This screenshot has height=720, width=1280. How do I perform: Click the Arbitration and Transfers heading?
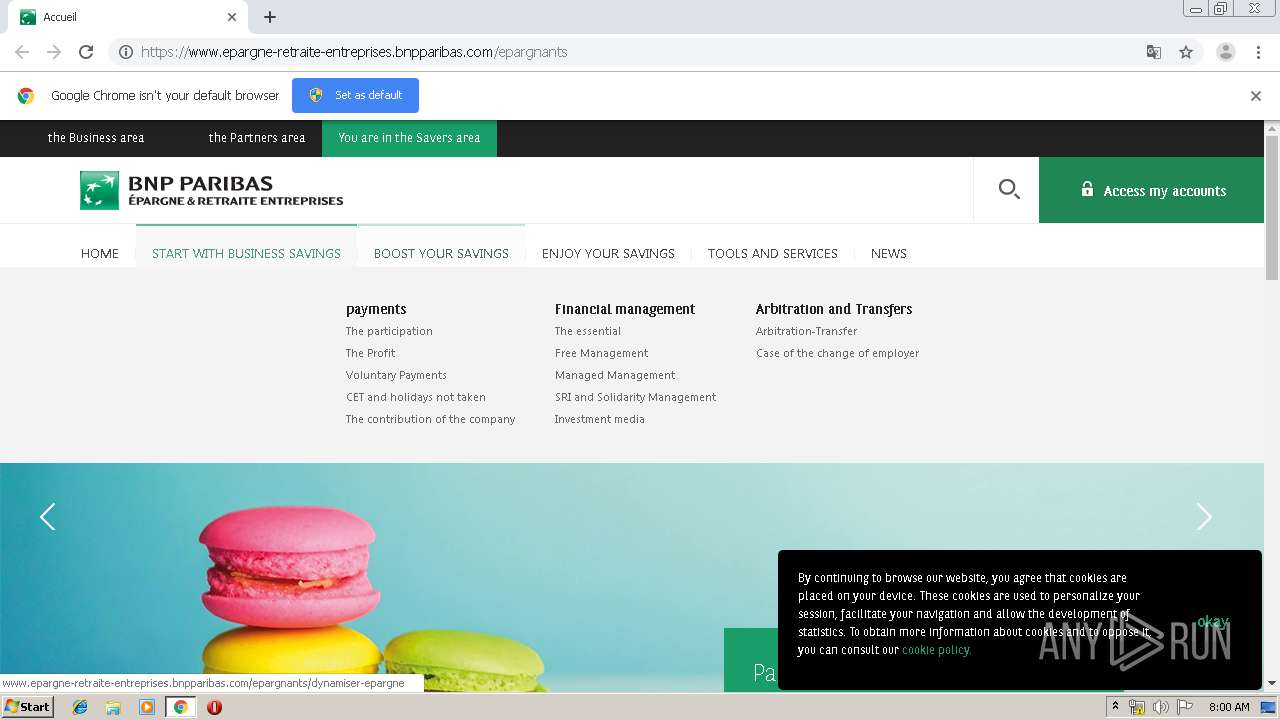point(834,309)
